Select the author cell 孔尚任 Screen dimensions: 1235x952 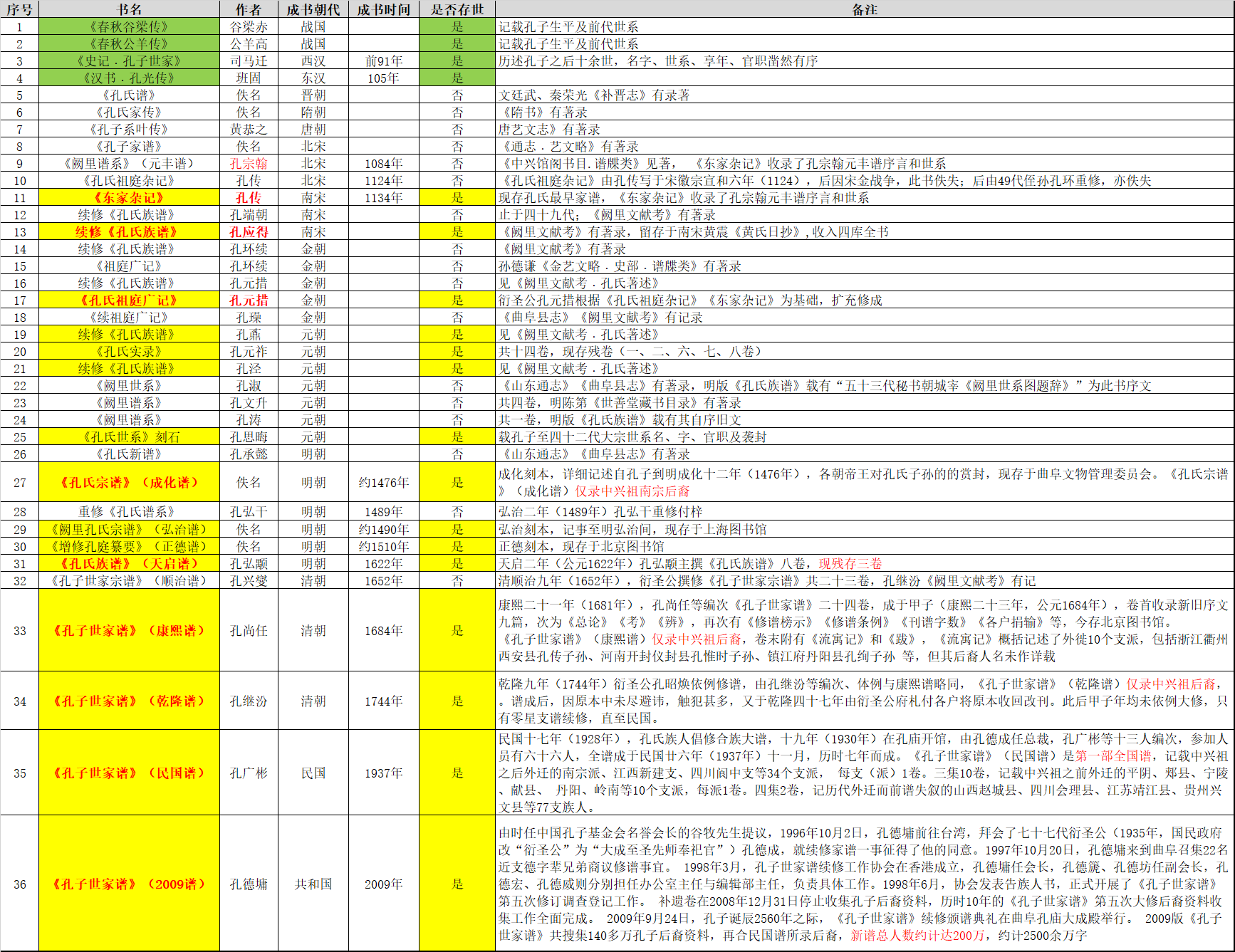tap(249, 631)
